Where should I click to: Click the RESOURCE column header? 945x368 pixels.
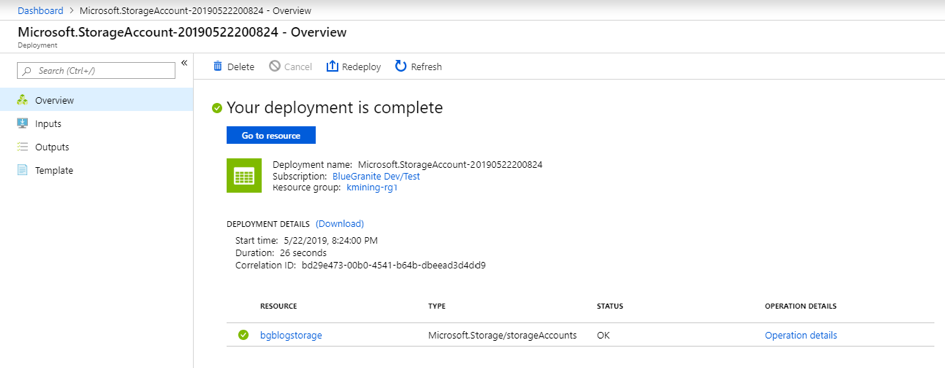coord(278,307)
